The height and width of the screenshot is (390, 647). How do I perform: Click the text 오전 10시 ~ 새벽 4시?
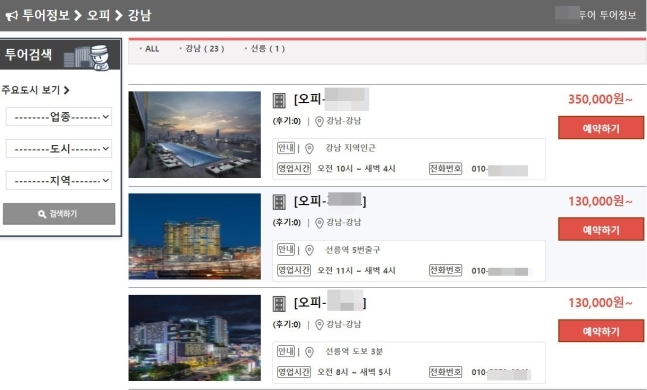356,169
